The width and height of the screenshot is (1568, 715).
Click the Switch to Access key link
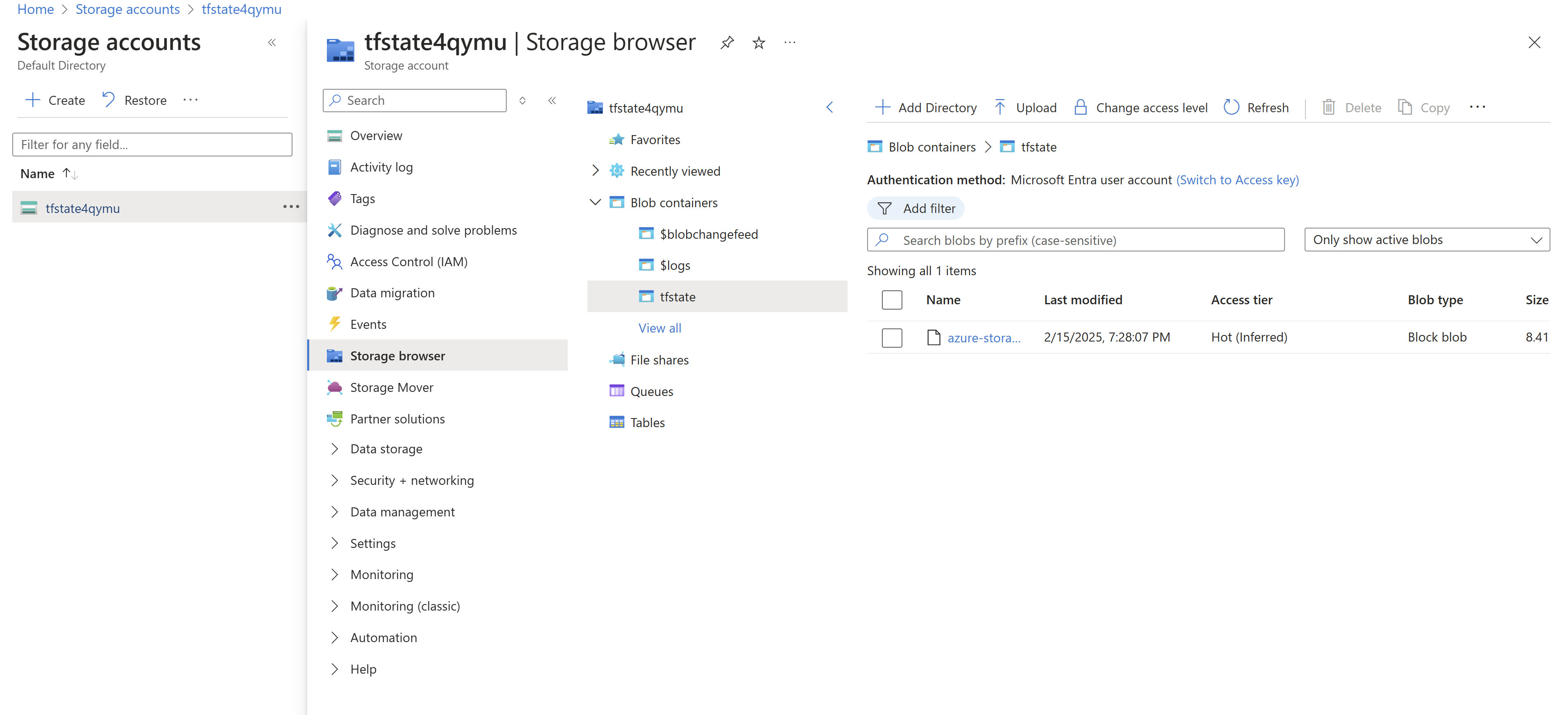[1237, 180]
